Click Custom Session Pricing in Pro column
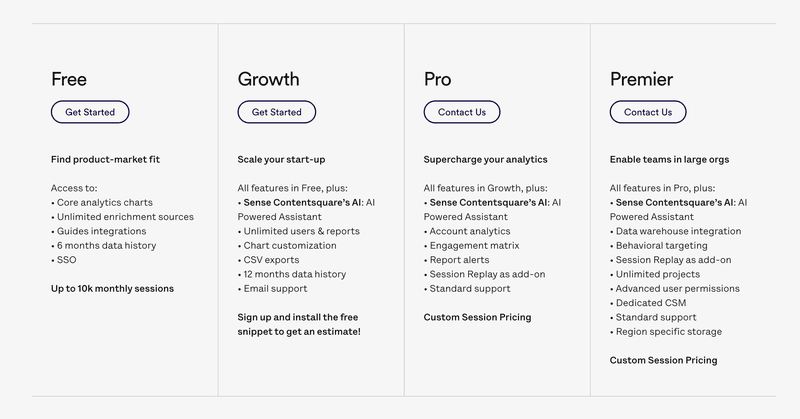This screenshot has height=419, width=800. (x=477, y=317)
